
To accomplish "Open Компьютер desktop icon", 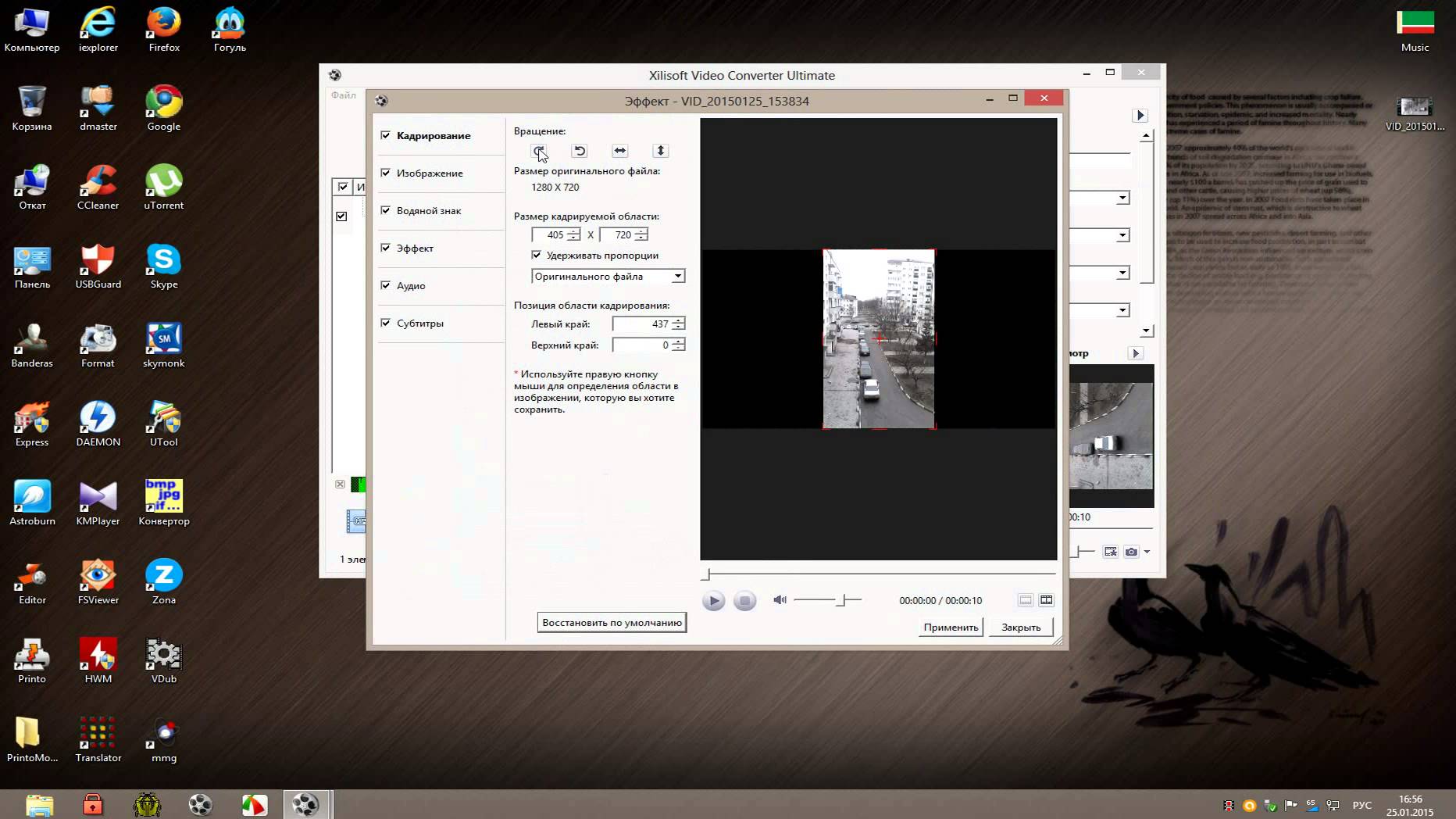I will 32,30.
